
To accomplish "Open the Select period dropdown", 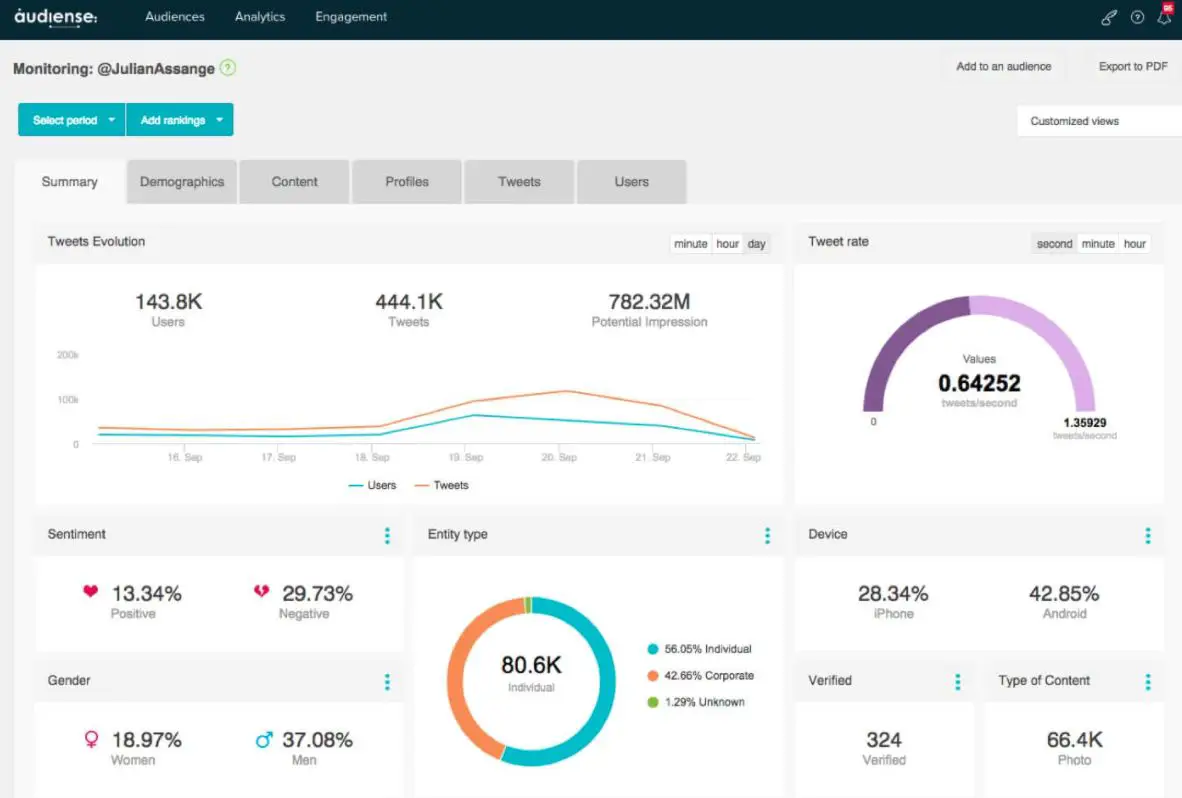I will (x=72, y=120).
